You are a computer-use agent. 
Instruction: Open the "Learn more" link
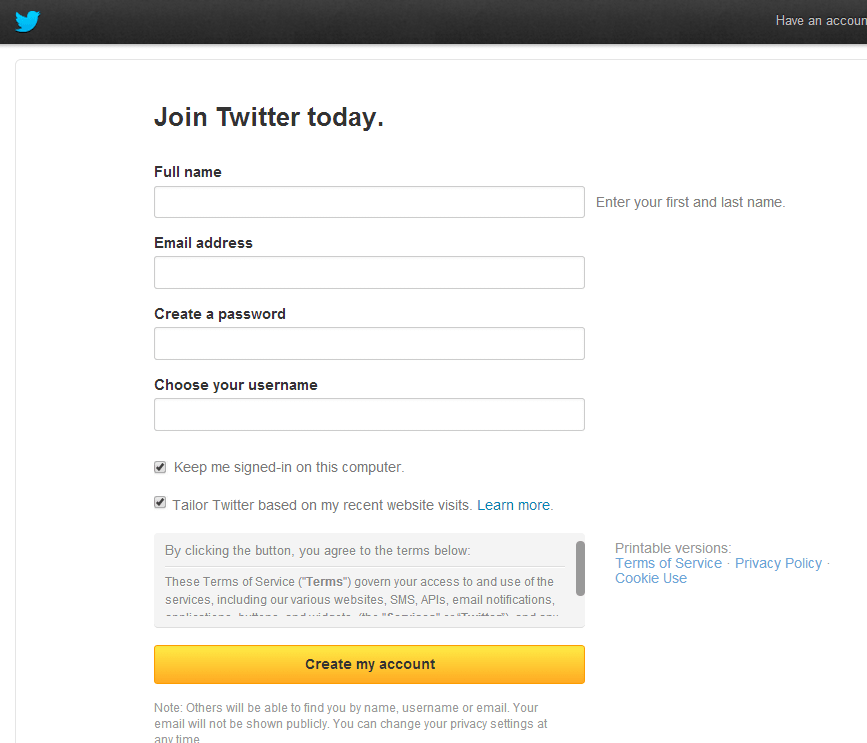(x=512, y=504)
